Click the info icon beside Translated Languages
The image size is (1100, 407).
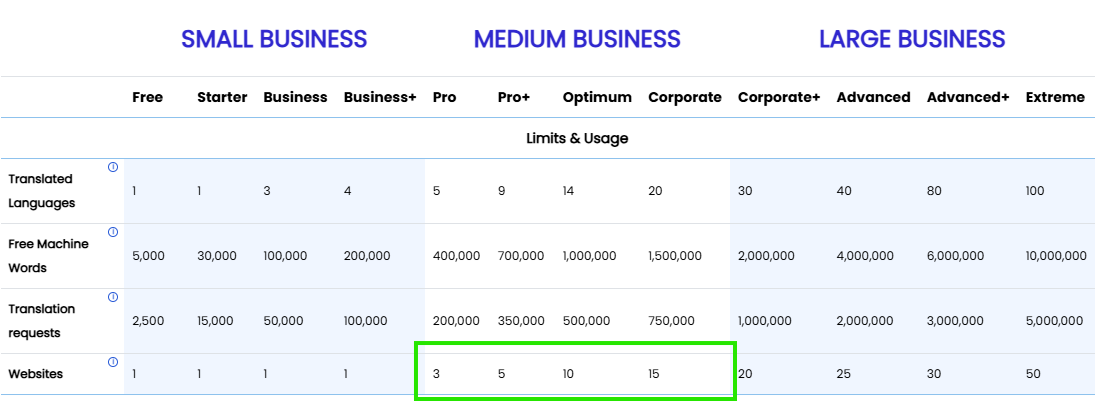pos(113,167)
